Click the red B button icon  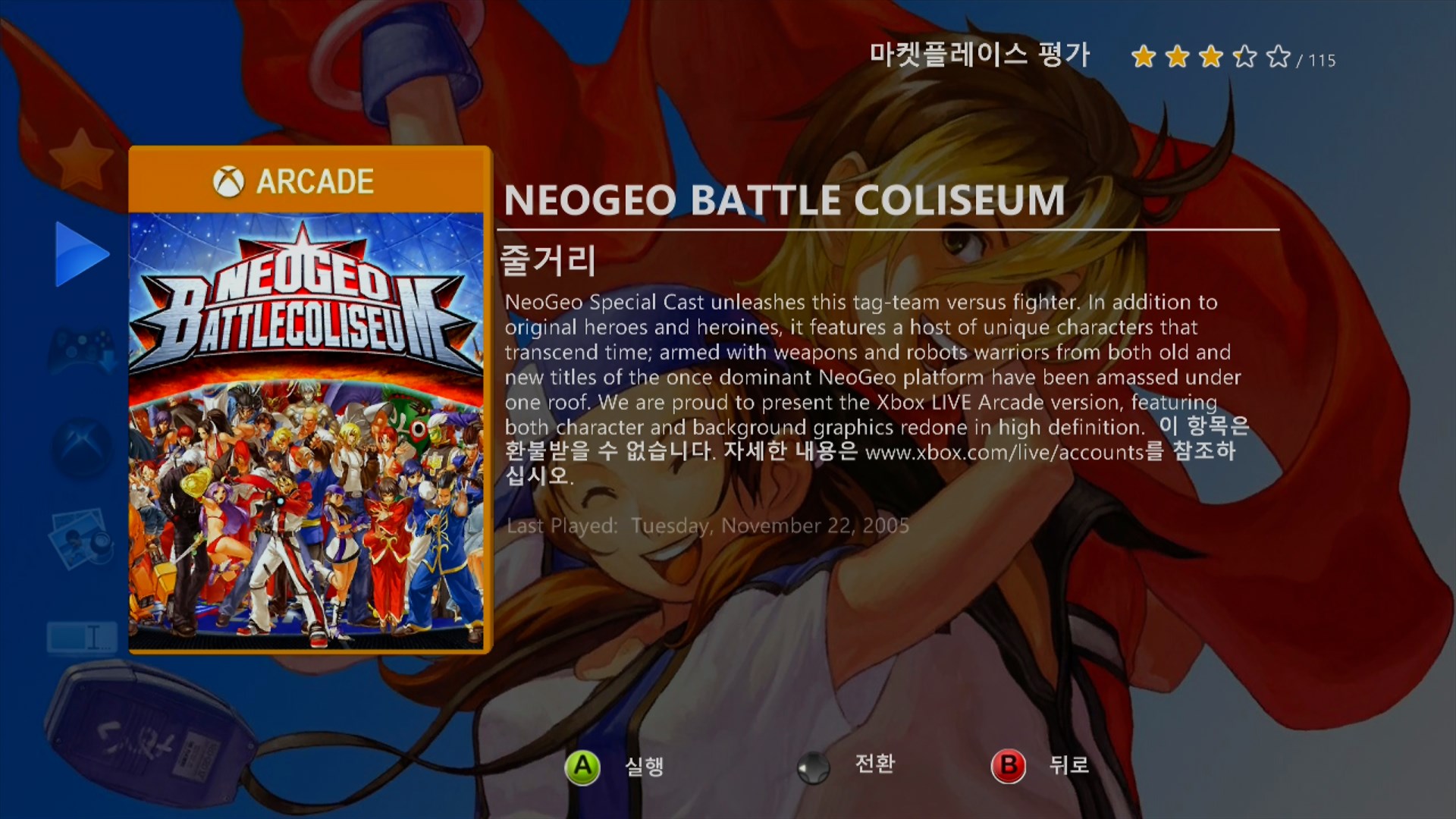pos(1009,767)
